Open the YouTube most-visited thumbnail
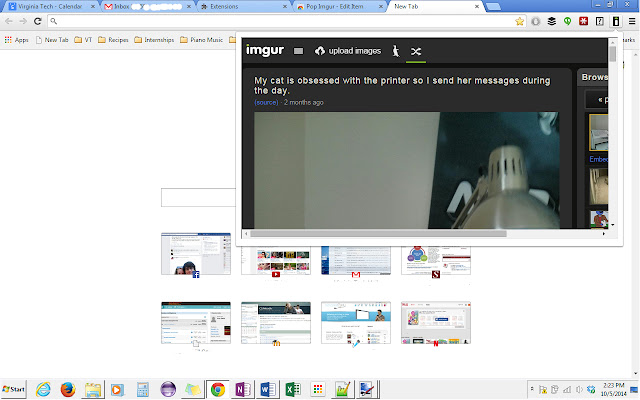The image size is (640, 400). (x=276, y=260)
